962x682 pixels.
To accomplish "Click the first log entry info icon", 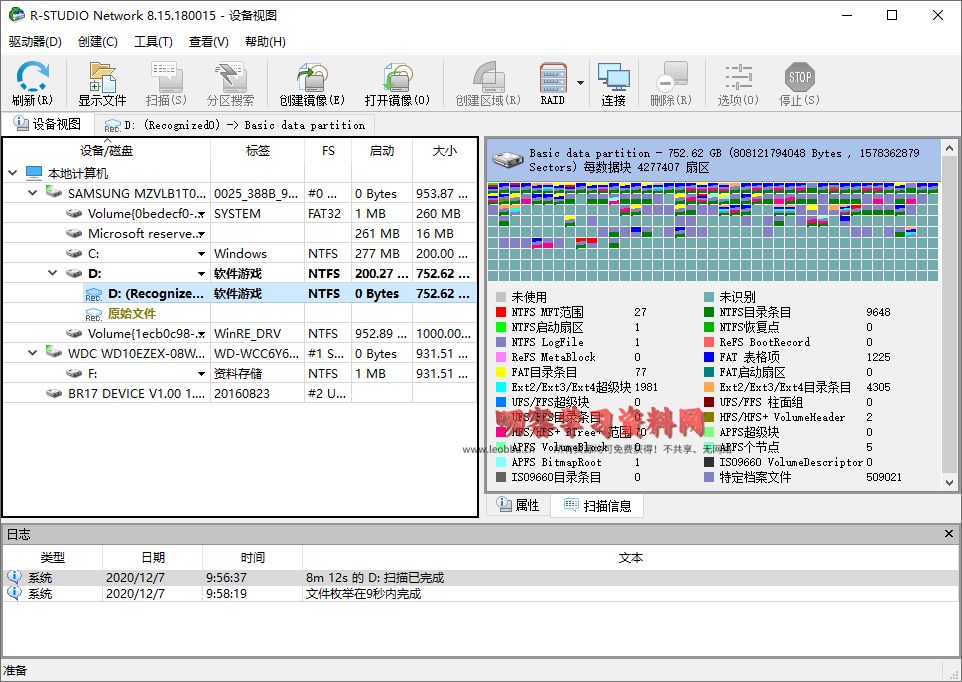I will 14,577.
